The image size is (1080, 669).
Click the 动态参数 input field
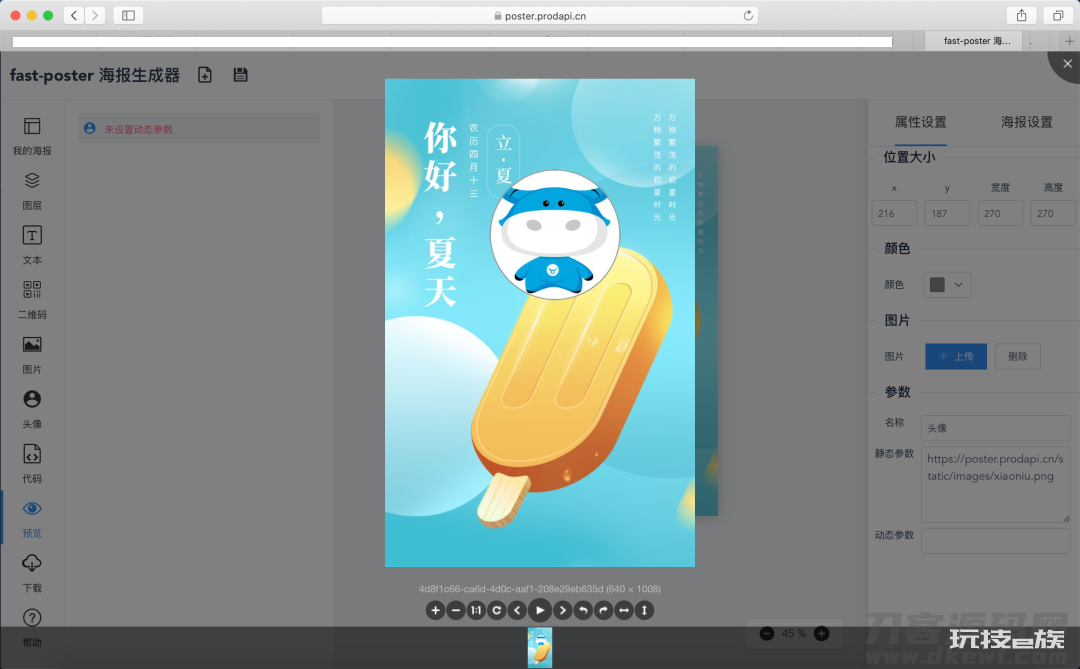coord(996,541)
